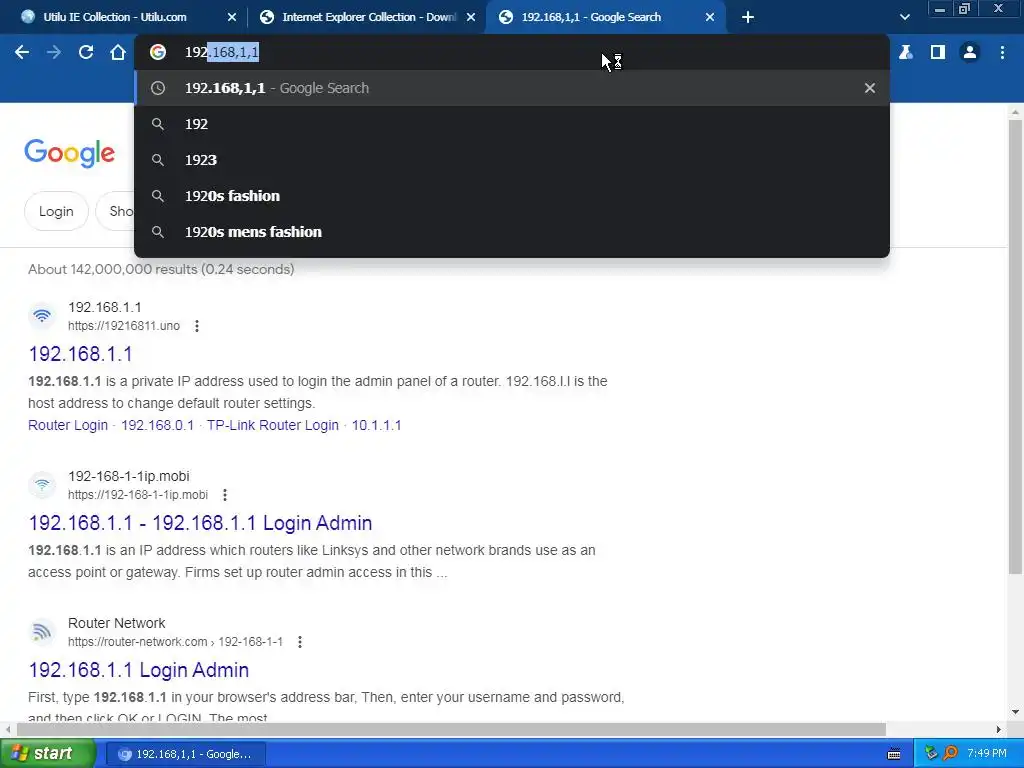Click the Router Login sitelink
Viewport: 1024px width, 768px height.
[68, 425]
